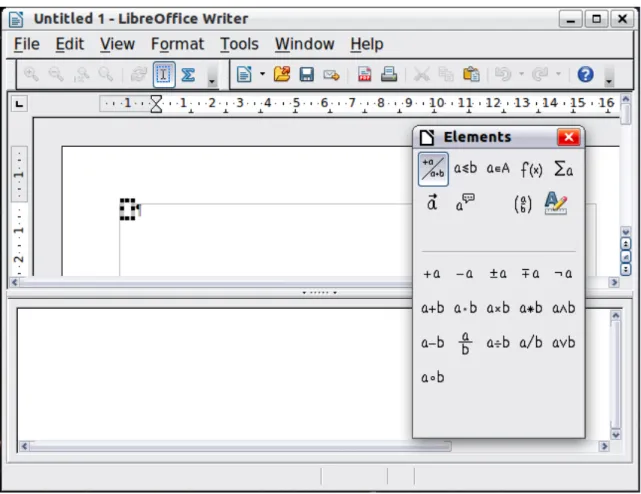
Task: Click the blue Help question mark icon
Action: (x=585, y=74)
